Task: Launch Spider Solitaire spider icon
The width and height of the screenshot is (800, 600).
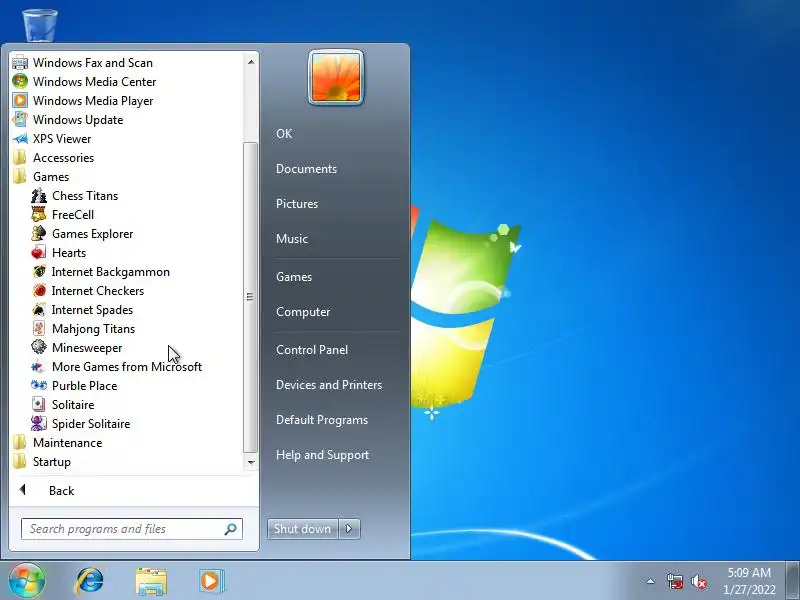Action: tap(39, 423)
